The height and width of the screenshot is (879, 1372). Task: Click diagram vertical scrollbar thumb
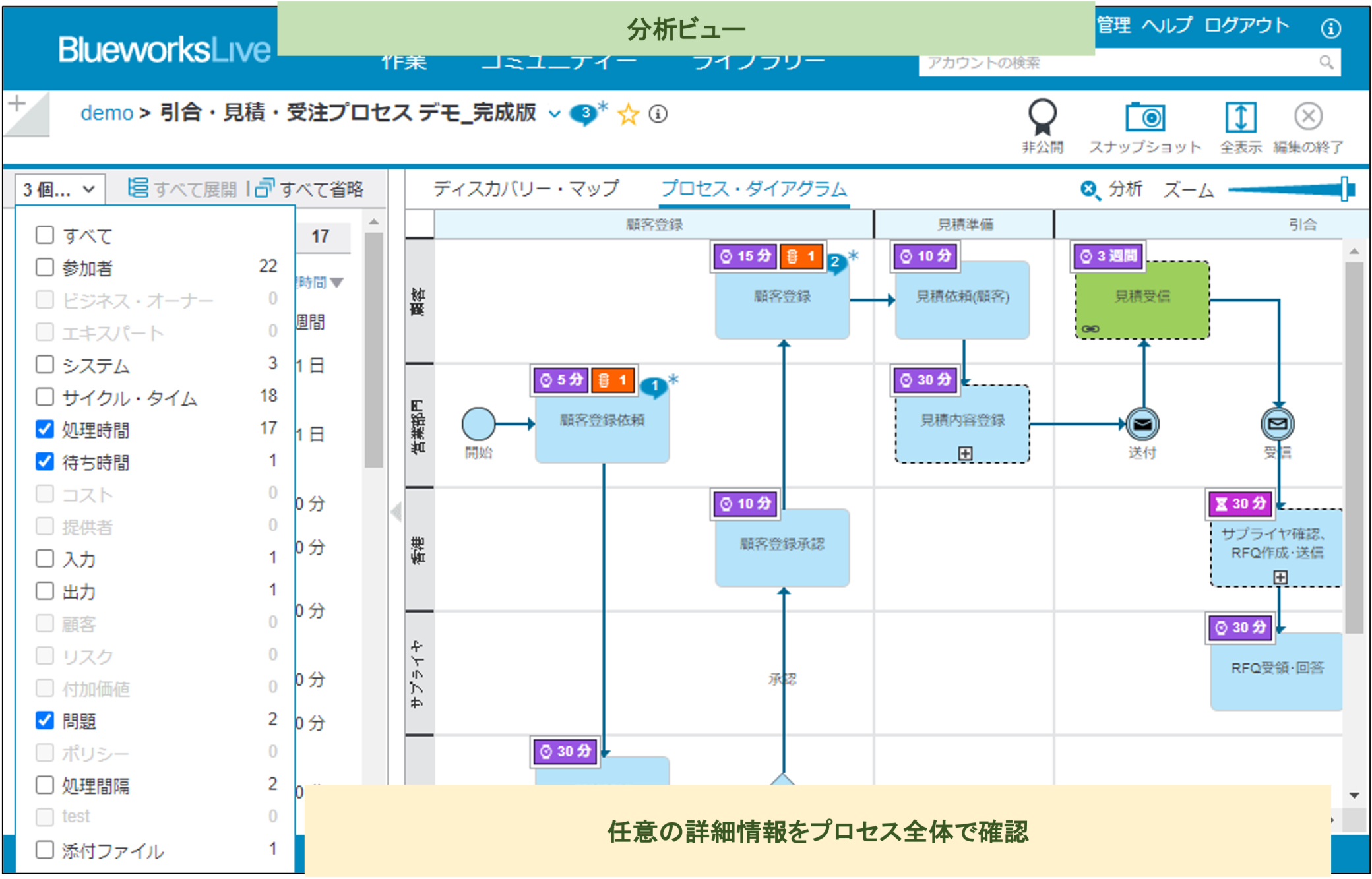1354,448
